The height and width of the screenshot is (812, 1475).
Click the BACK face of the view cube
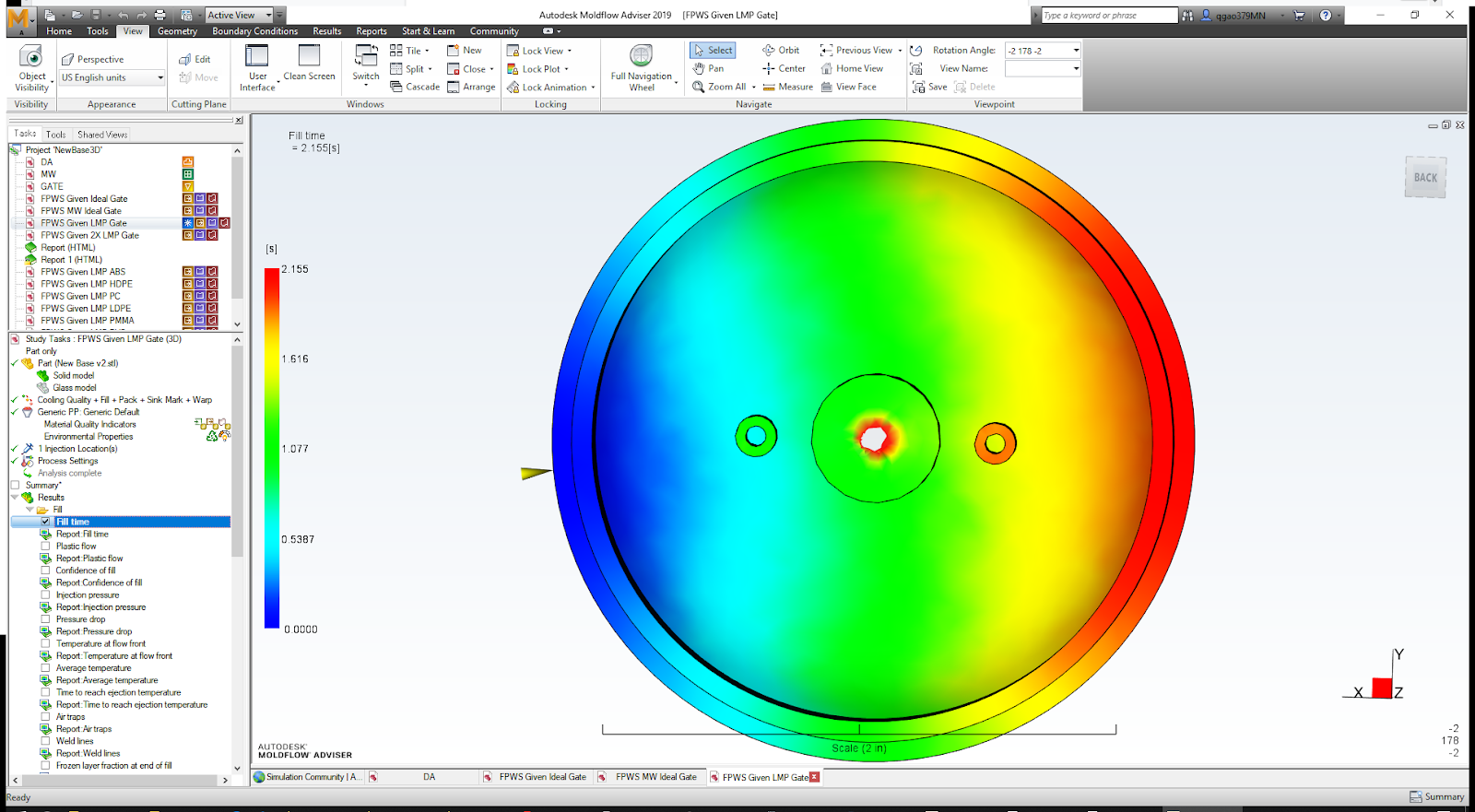pos(1425,178)
